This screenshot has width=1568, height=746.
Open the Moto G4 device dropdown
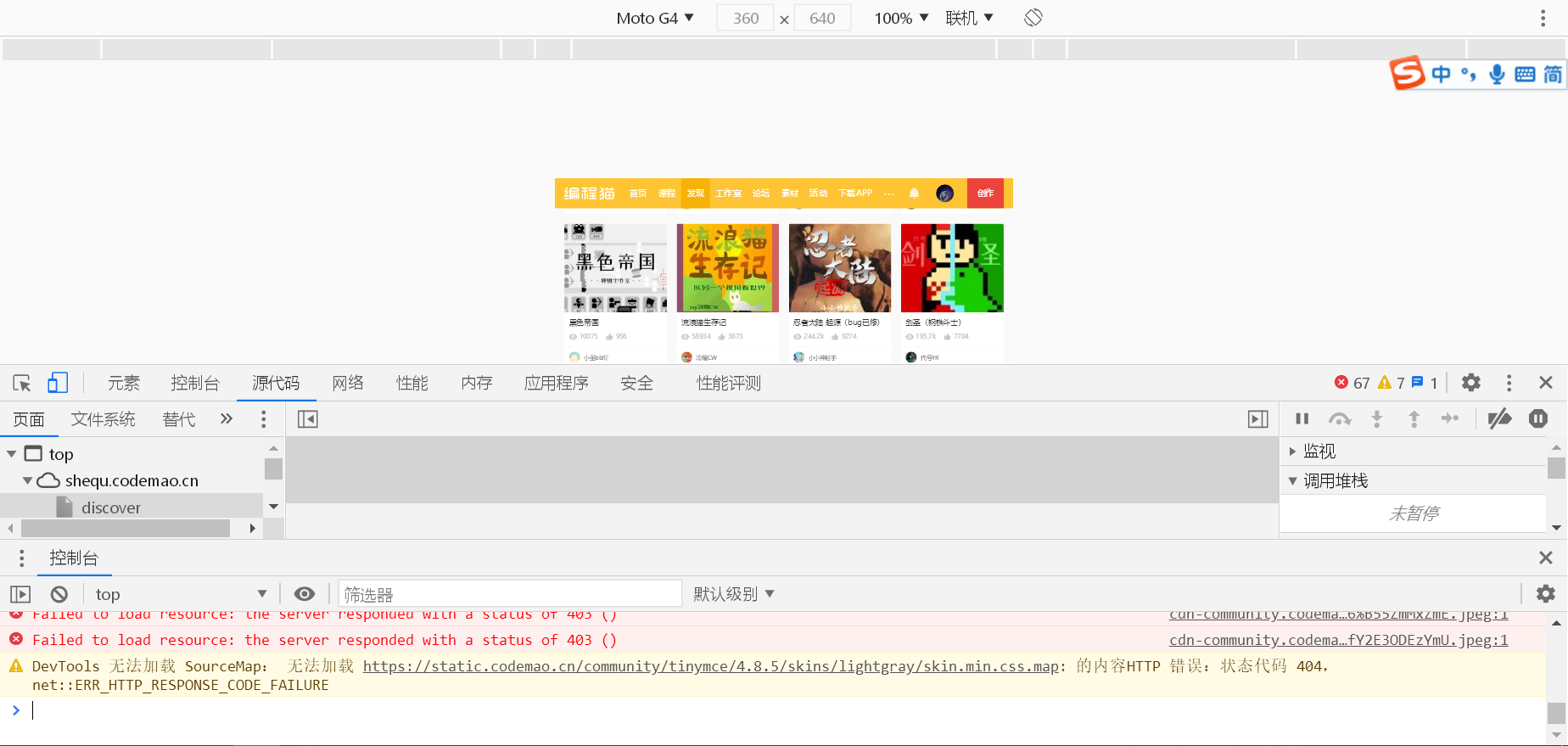(655, 18)
